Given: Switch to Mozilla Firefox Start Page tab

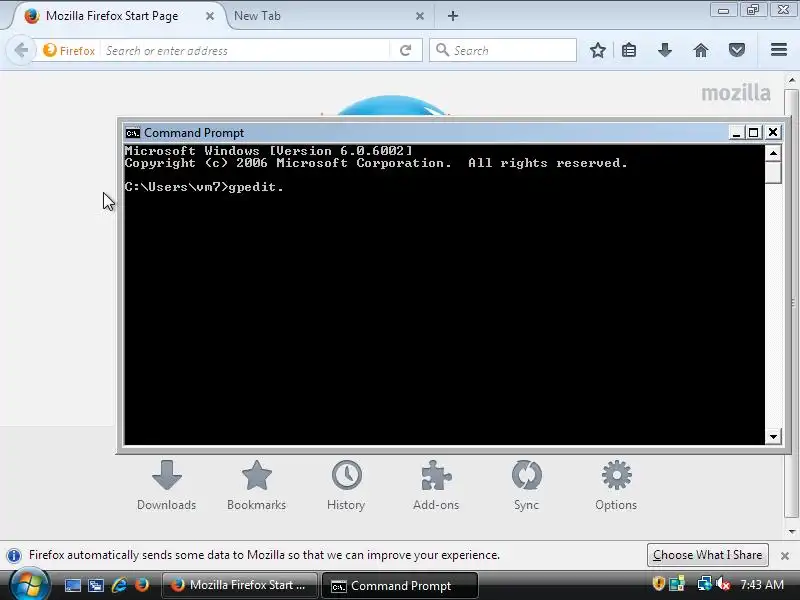Looking at the screenshot, I should [x=112, y=16].
